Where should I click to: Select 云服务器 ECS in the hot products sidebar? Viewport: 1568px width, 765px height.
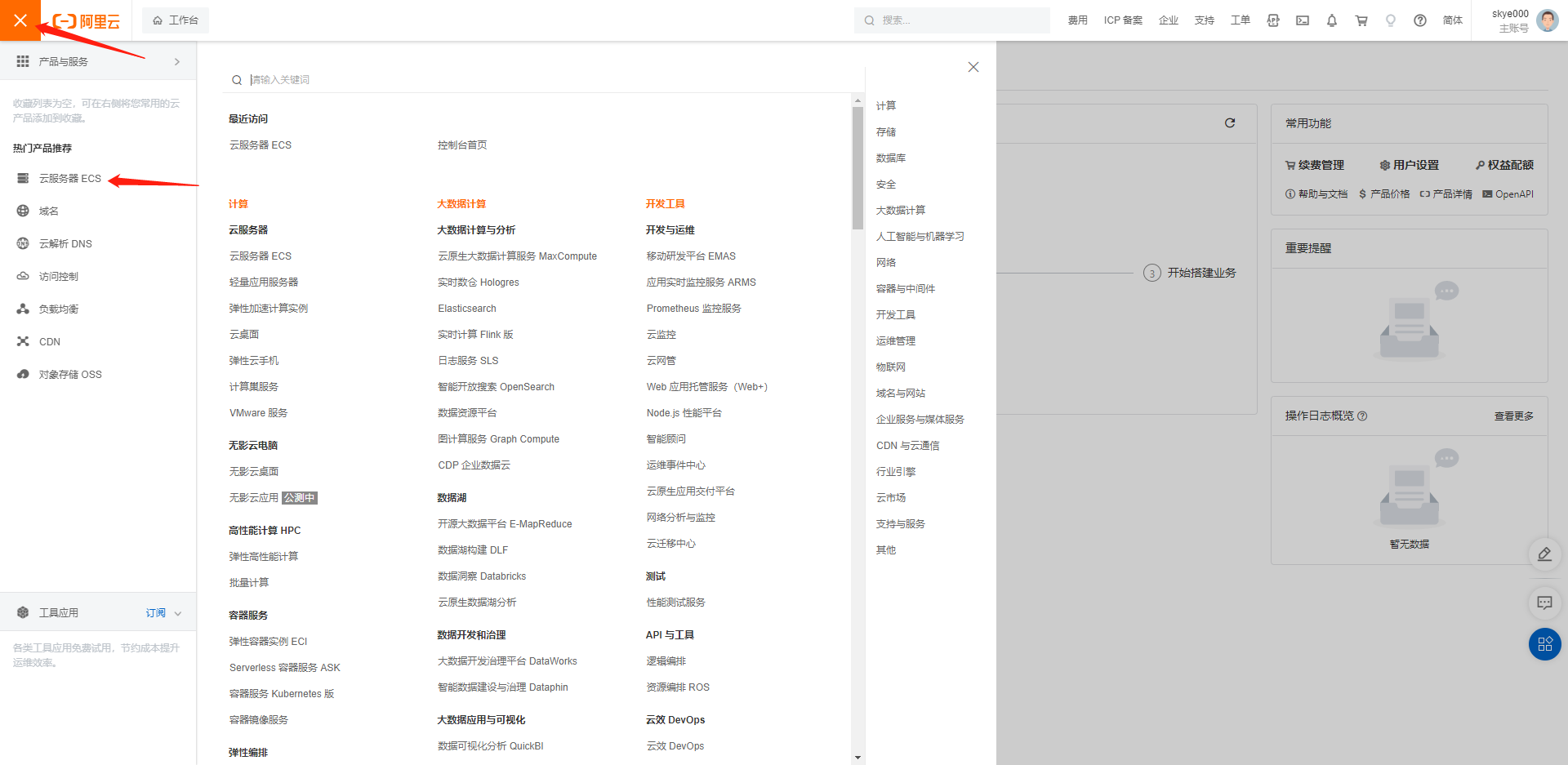[69, 178]
